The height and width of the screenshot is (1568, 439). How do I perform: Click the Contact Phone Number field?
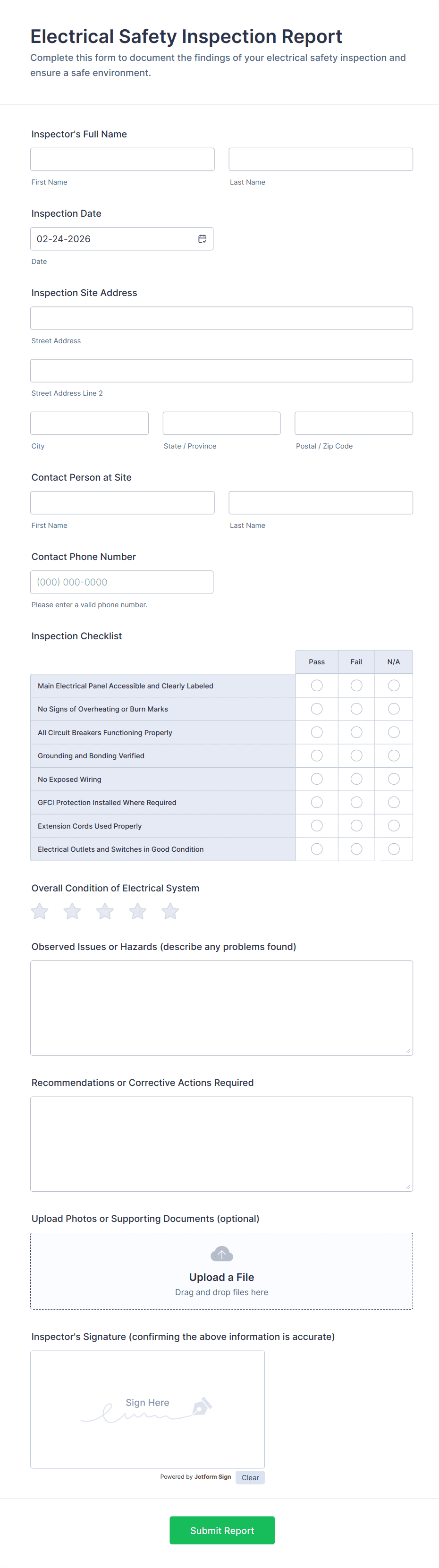coord(122,582)
